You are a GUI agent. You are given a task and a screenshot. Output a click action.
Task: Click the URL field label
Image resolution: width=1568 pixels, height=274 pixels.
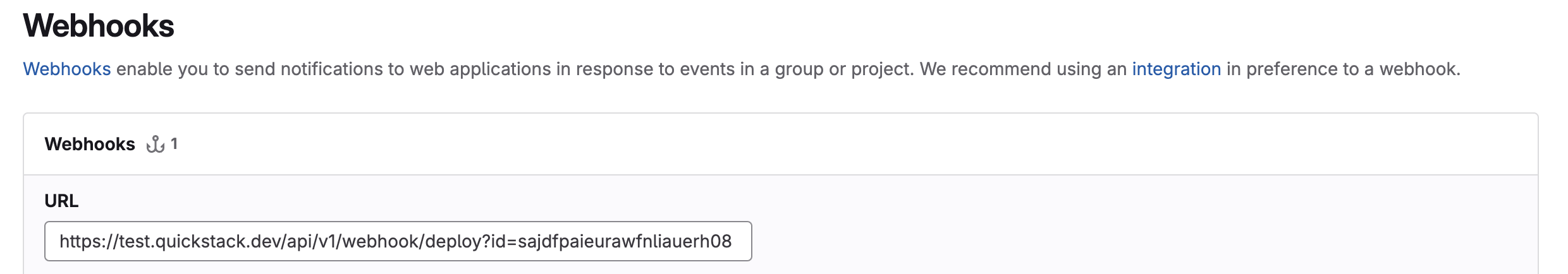point(61,201)
